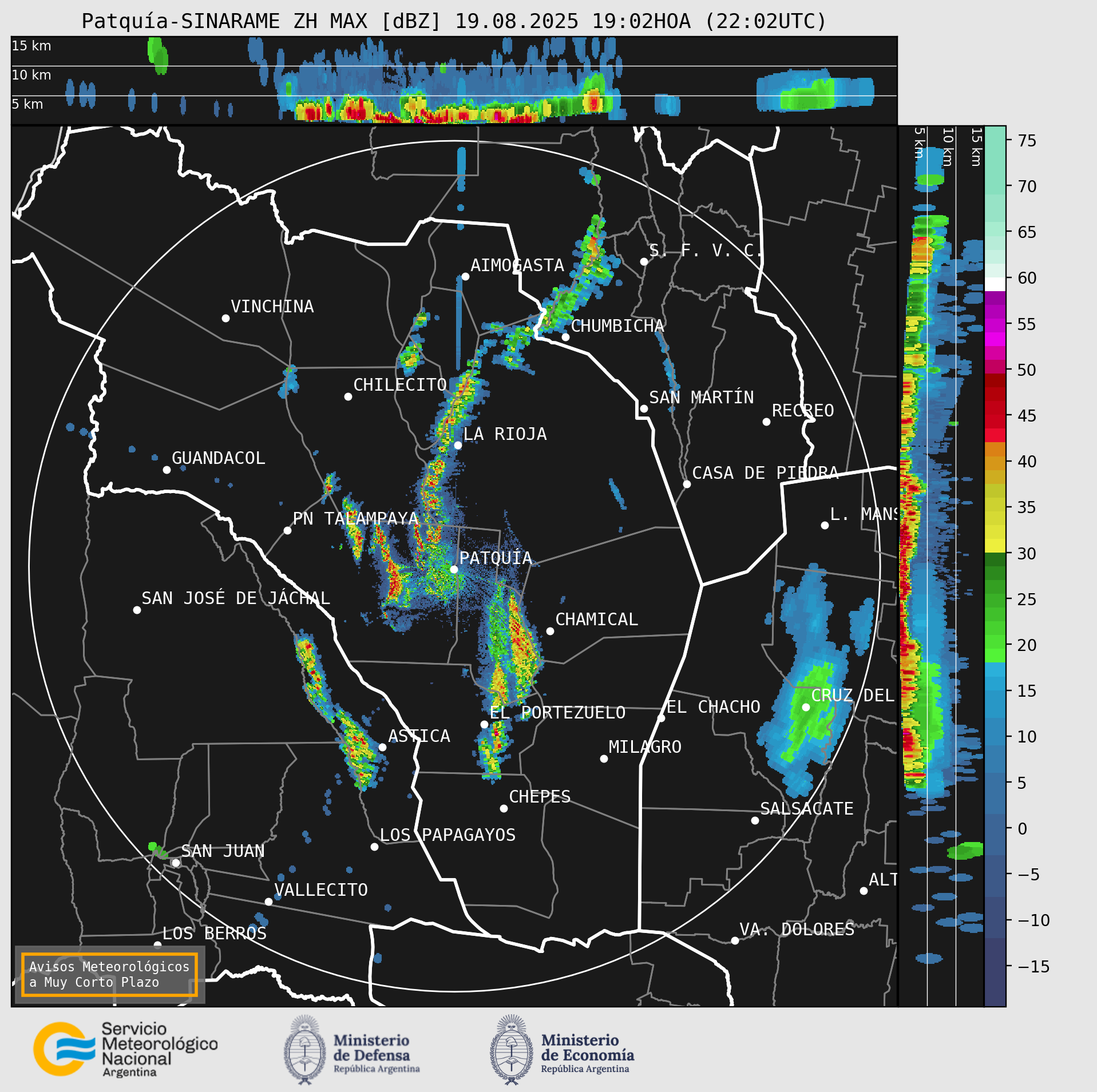
Task: Click the 15 km label in side cross-section
Action: tap(976, 147)
